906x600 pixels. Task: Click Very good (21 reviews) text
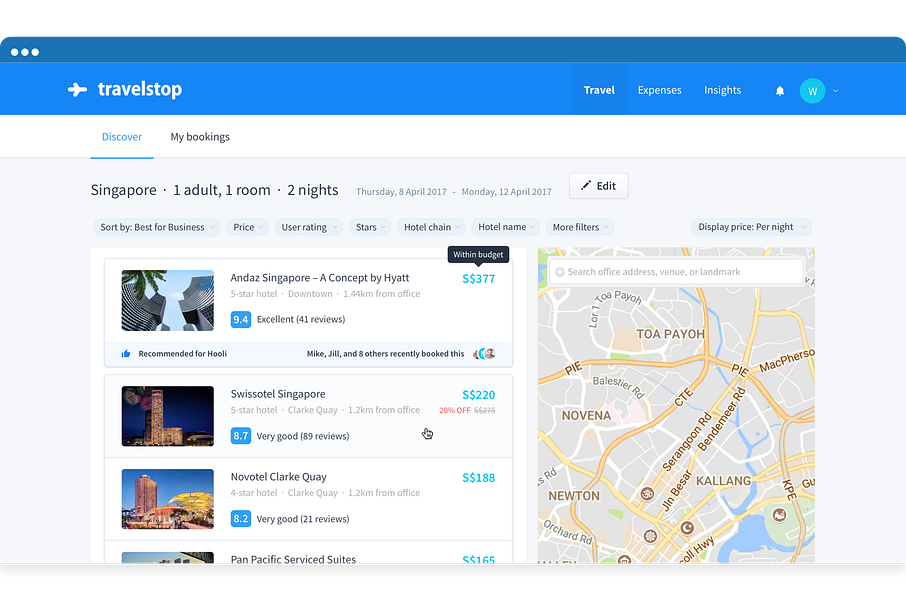click(303, 519)
